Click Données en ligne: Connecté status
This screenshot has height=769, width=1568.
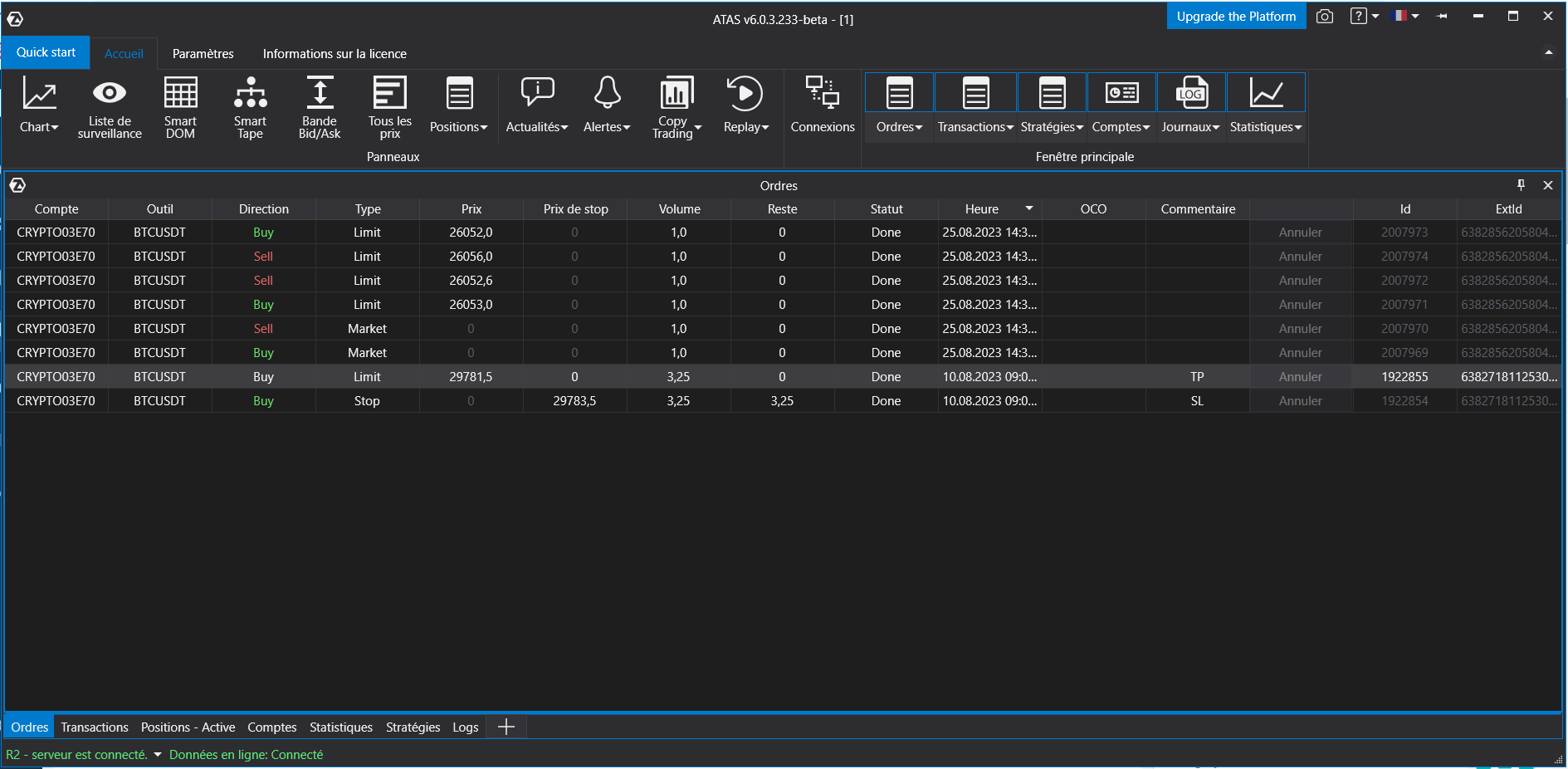click(x=247, y=755)
